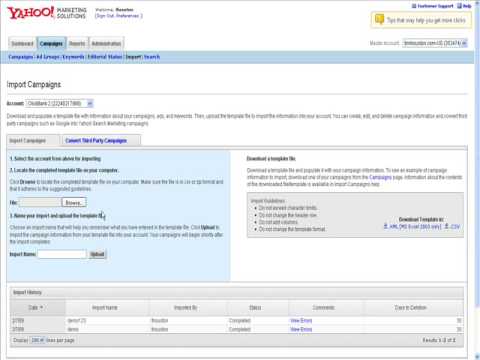Click the vertical page scrollbar

[x=477, y=180]
